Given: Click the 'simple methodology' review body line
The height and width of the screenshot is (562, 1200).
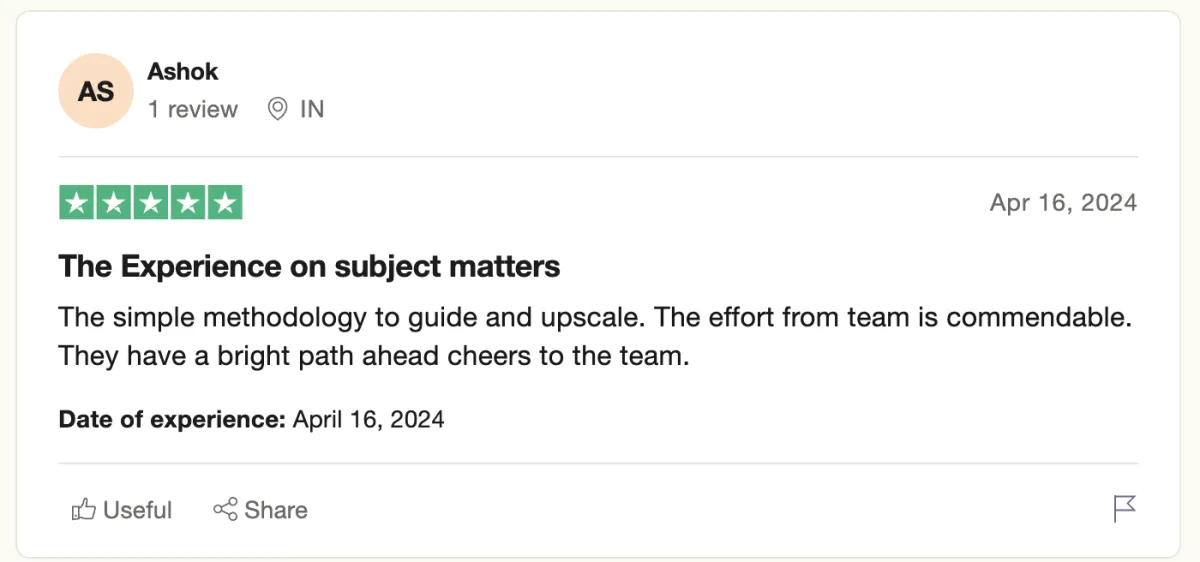Looking at the screenshot, I should pyautogui.click(x=596, y=317).
